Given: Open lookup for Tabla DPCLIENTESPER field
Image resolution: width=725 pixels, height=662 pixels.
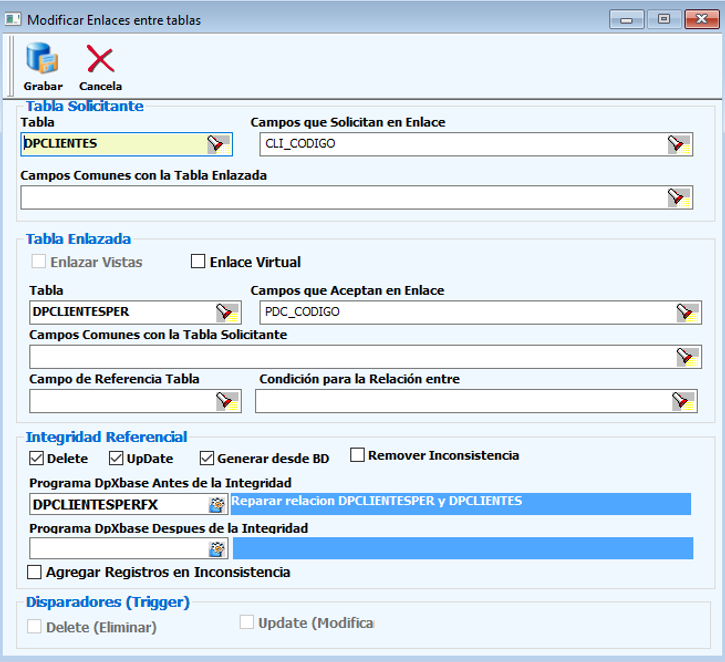Looking at the screenshot, I should click(226, 312).
